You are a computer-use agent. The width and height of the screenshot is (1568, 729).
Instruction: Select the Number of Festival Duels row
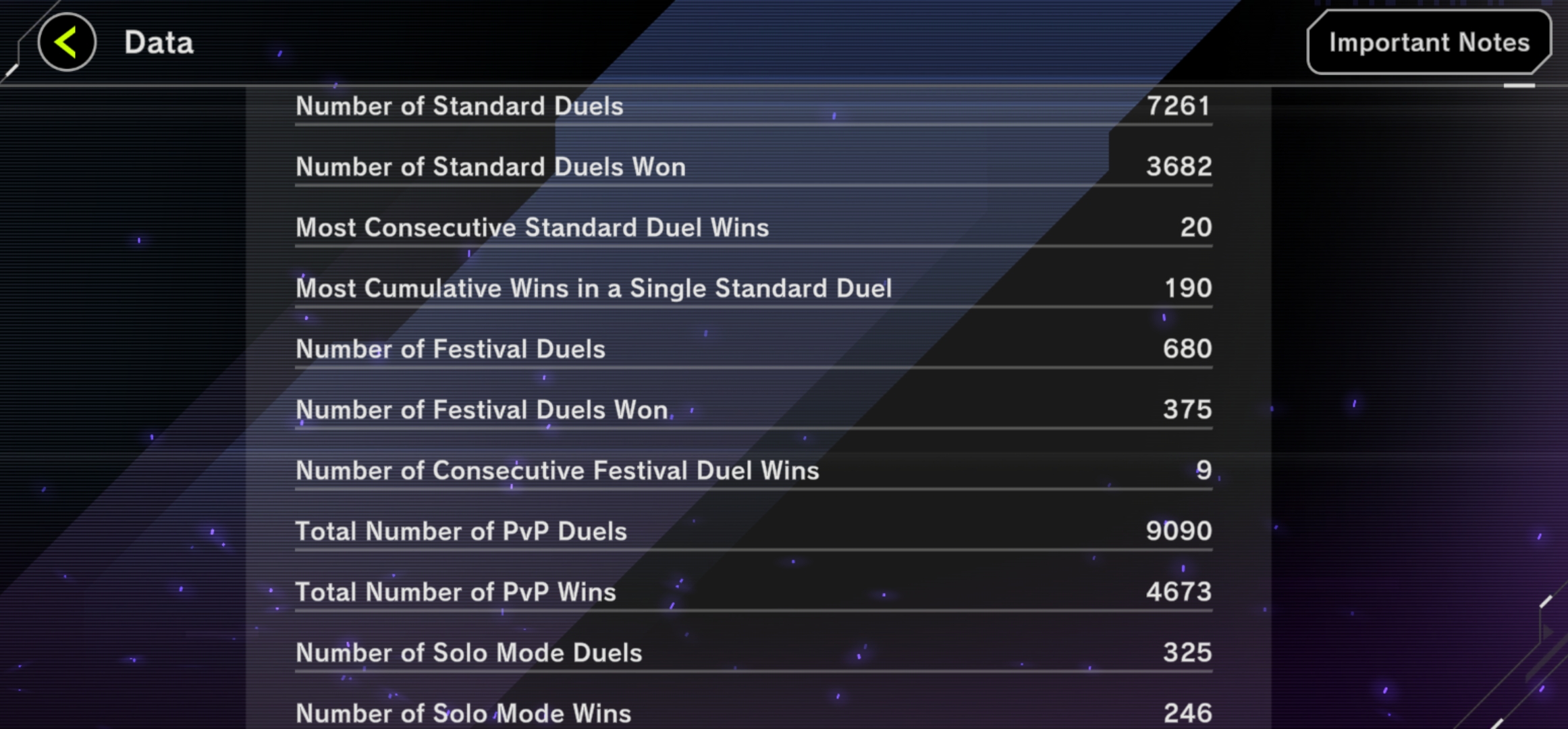(753, 349)
